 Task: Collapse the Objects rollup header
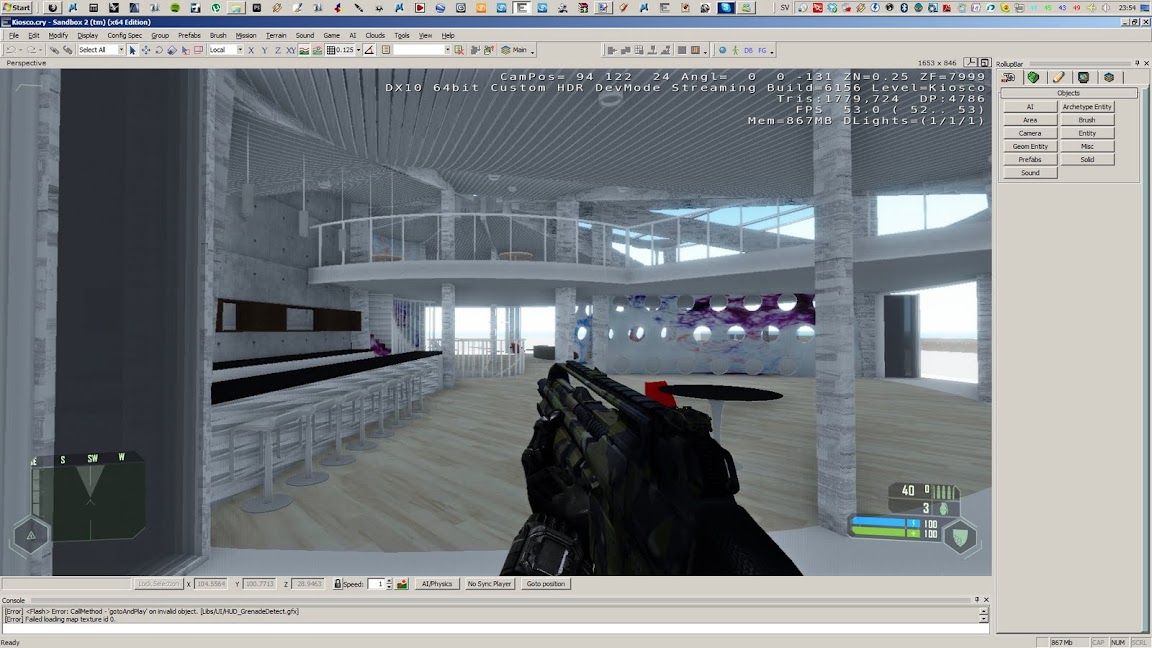coord(1068,93)
